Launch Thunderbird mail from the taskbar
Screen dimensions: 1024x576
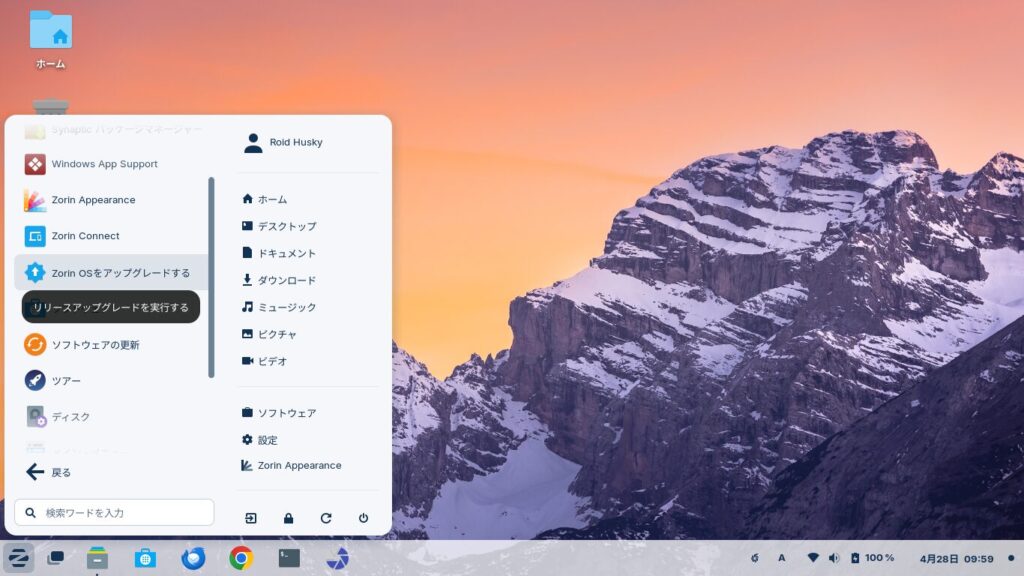pyautogui.click(x=193, y=557)
